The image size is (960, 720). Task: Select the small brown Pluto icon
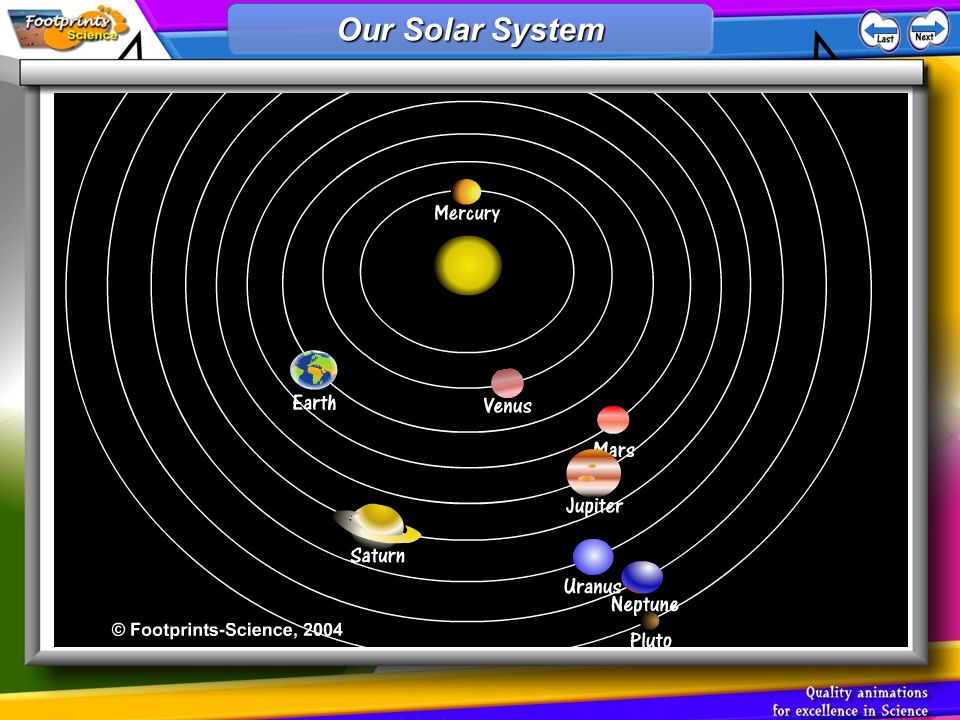coord(650,621)
